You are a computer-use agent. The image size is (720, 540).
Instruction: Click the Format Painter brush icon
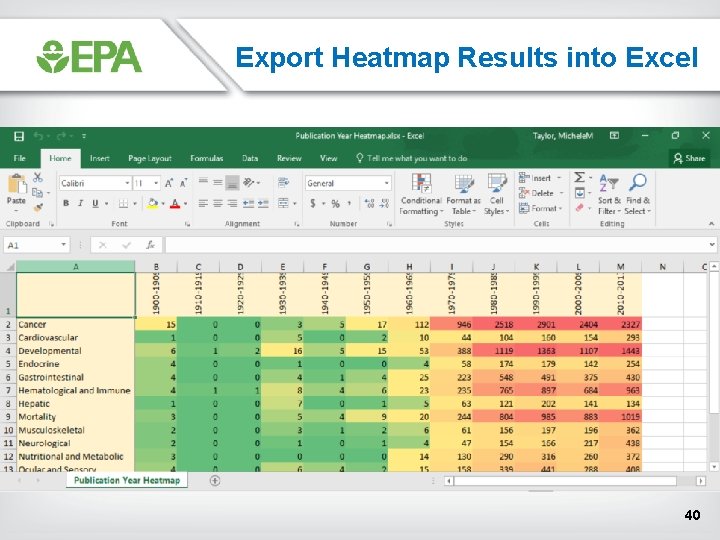click(38, 208)
